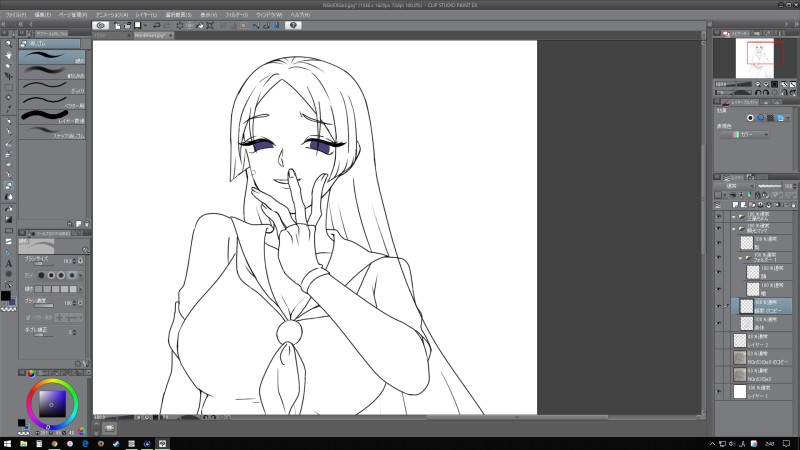Choose the 軟らかめ eraser sub tool
The image size is (800, 450).
(x=52, y=72)
